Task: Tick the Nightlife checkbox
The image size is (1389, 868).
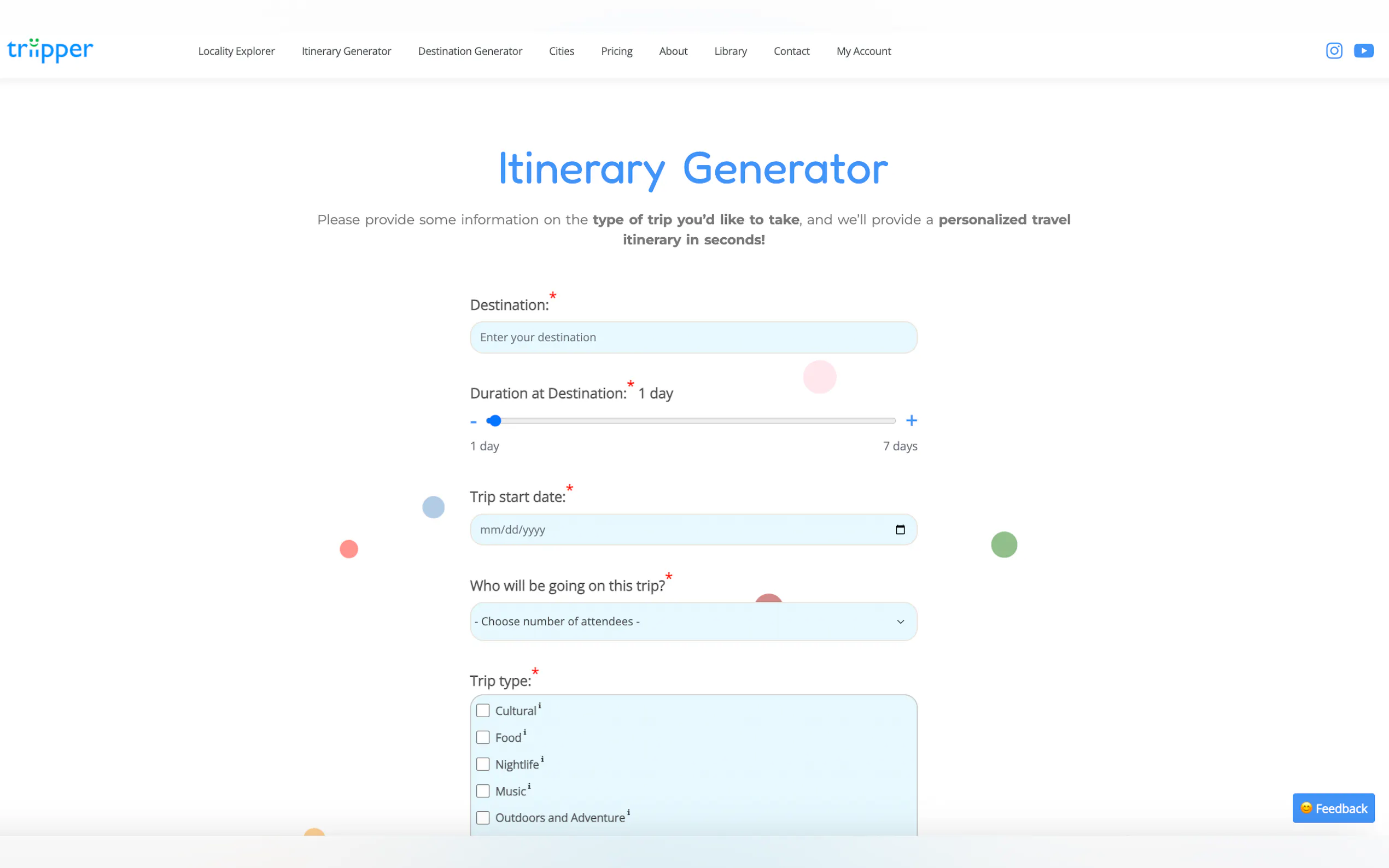Action: [483, 764]
